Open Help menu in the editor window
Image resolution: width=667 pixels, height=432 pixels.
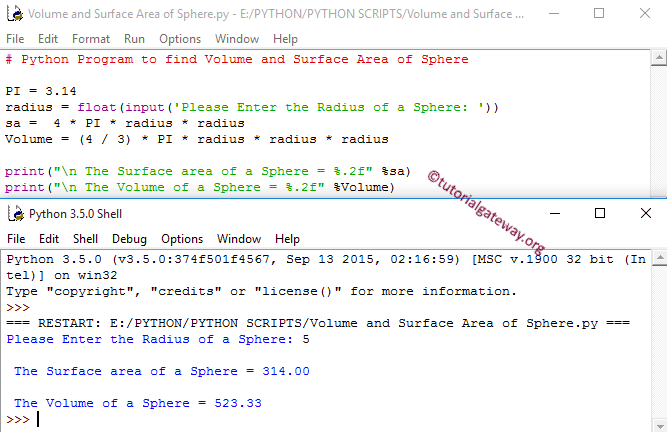point(285,39)
